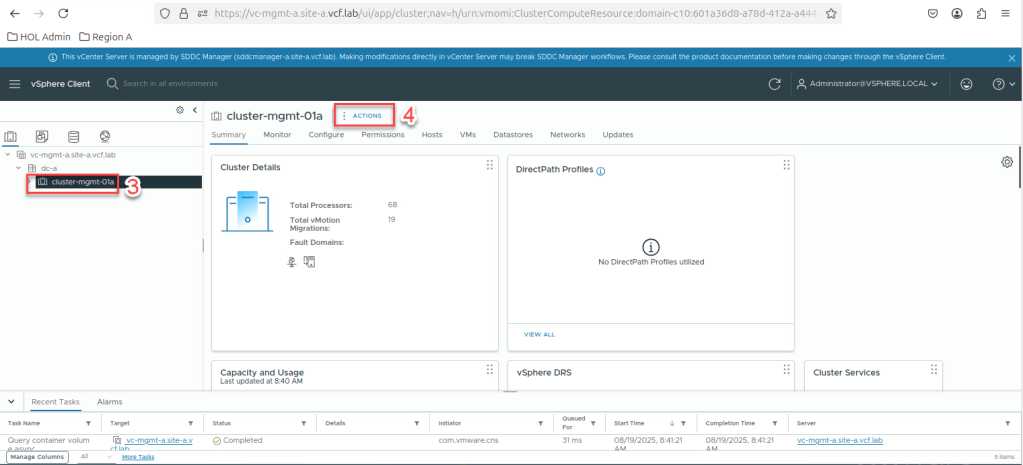The width and height of the screenshot is (1023, 465).
Task: Click the summary page settings gear
Action: 1007,162
